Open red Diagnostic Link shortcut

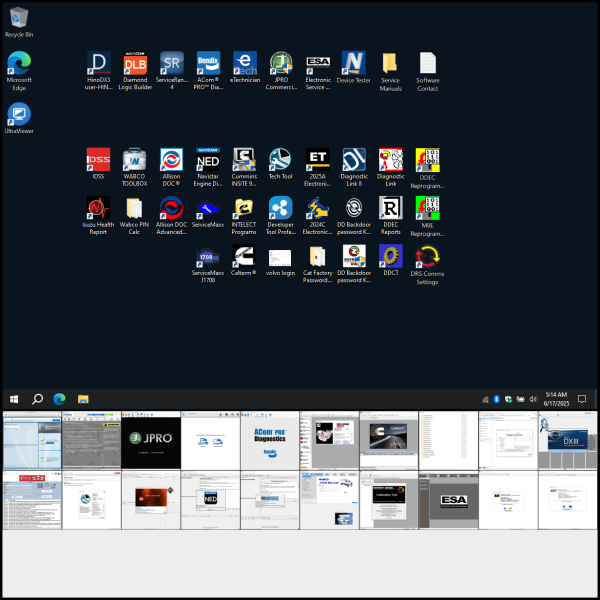tap(391, 167)
